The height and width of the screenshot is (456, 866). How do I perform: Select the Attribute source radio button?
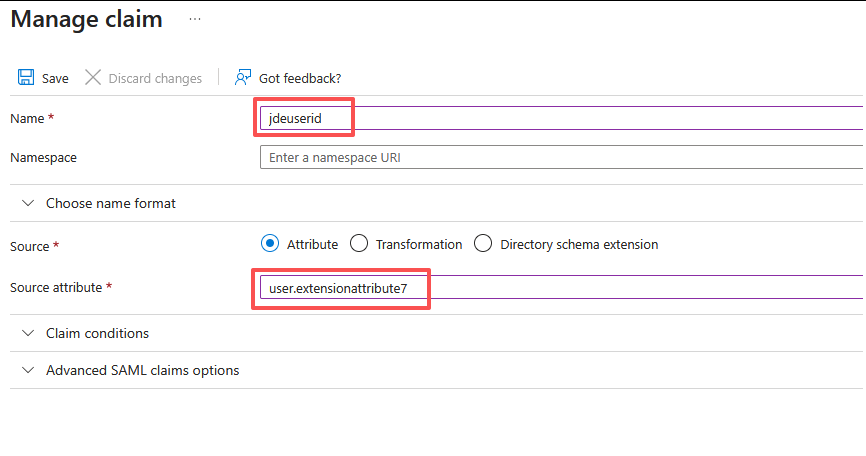[270, 243]
